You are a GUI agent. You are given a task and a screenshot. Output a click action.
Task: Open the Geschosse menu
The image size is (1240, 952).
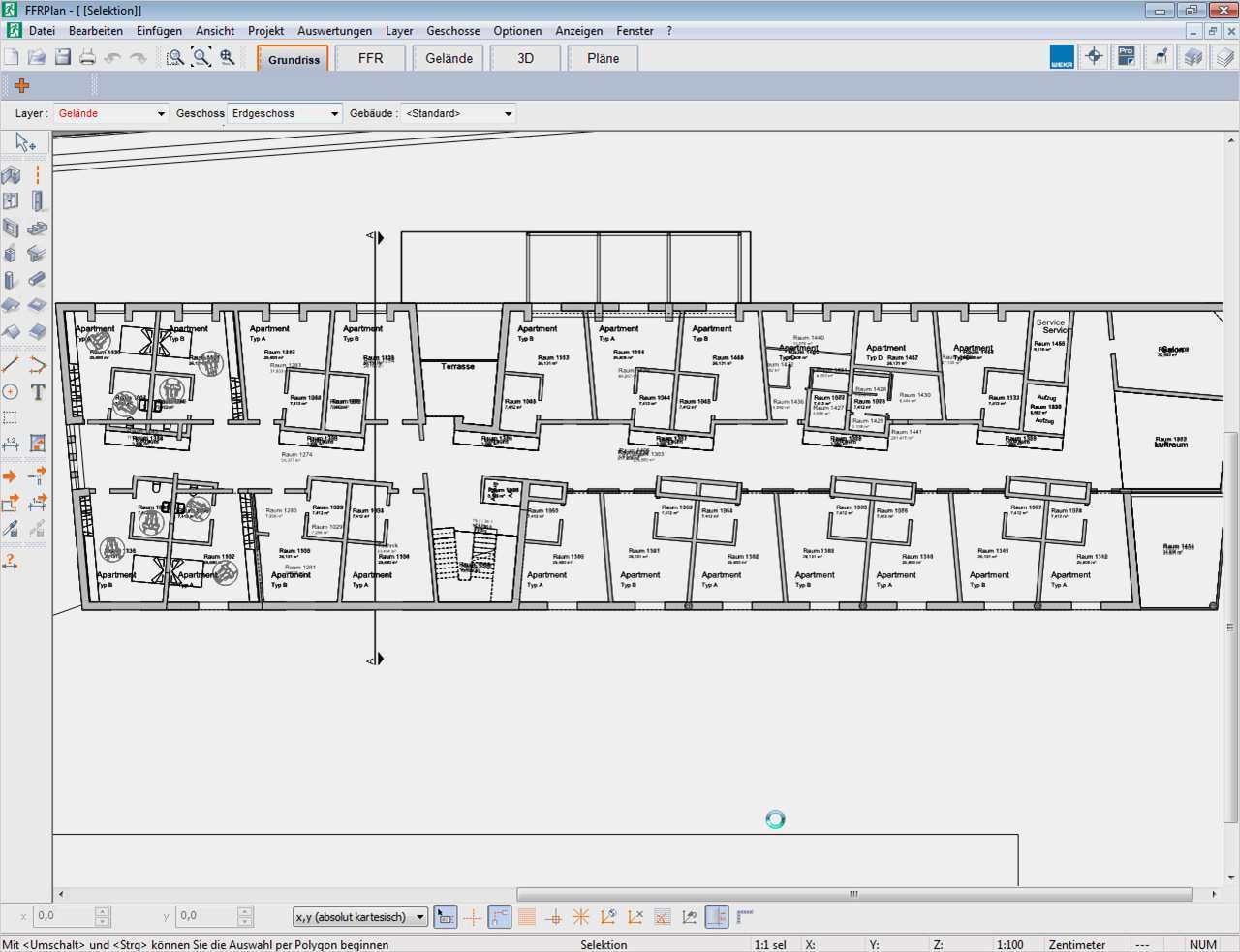coord(453,31)
